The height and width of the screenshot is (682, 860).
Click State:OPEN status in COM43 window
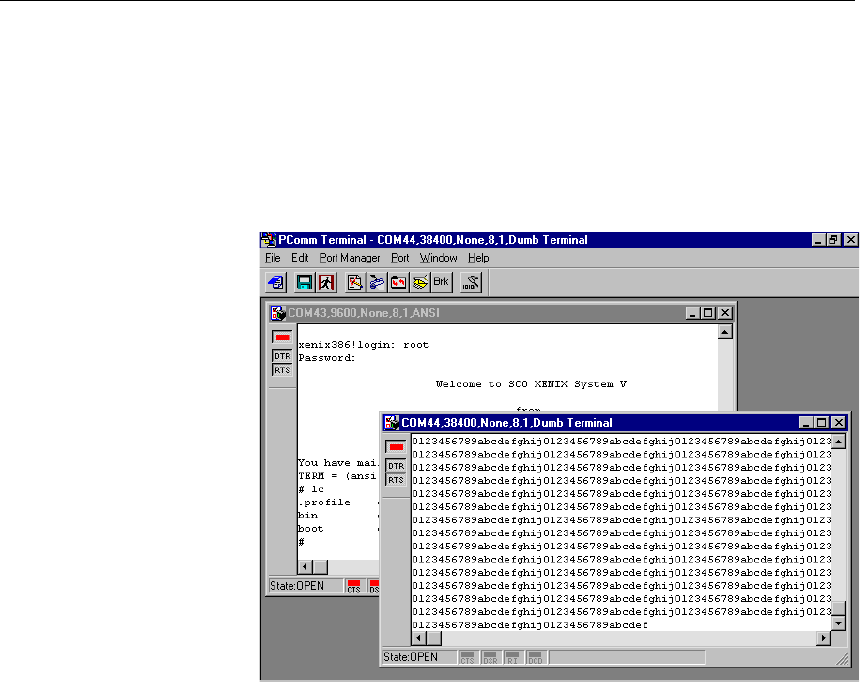tap(304, 586)
